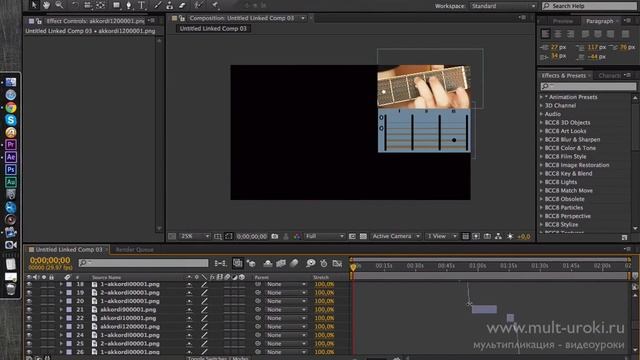This screenshot has height=360, width=640.
Task: Click the timeline layer search field
Action: point(143,263)
